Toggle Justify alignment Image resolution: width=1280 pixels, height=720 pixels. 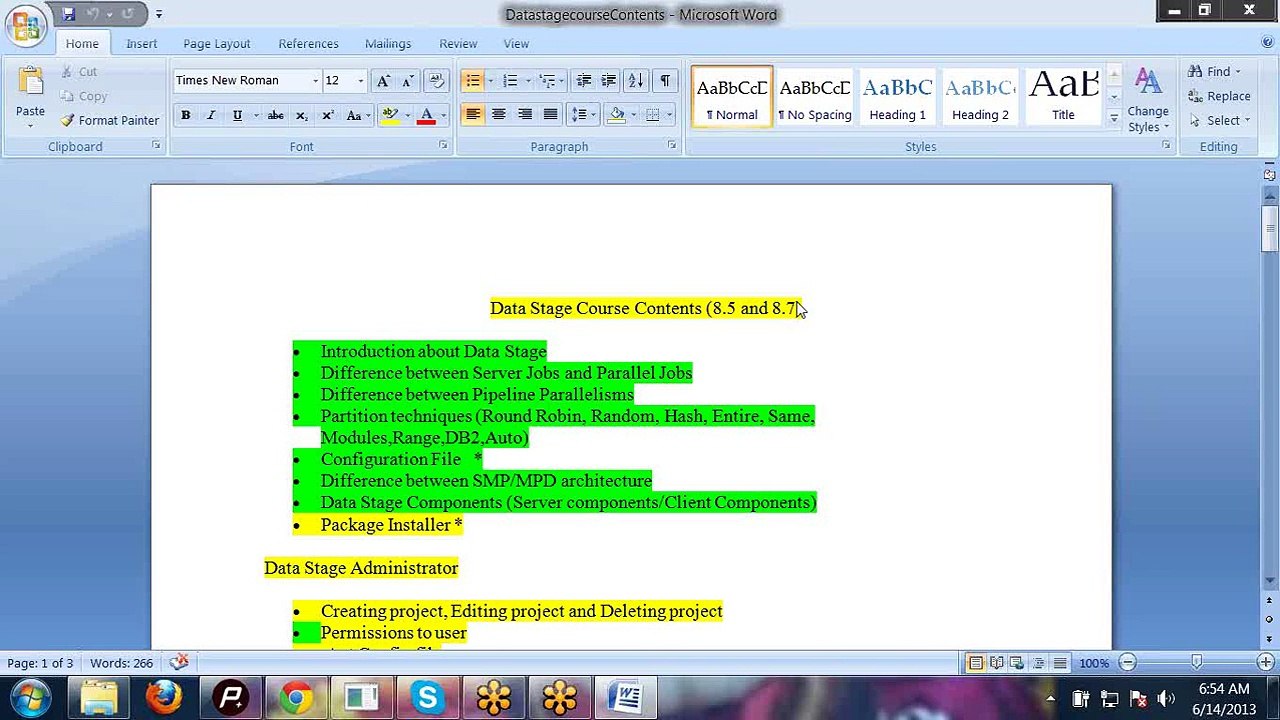pos(550,115)
